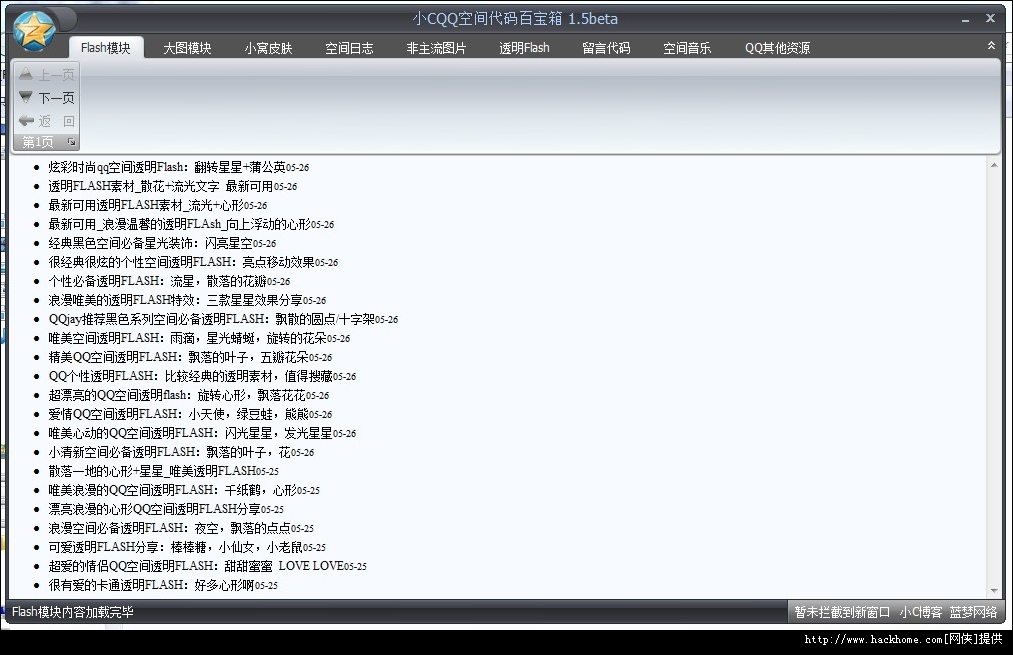Open the page group dialog launcher icon
Image resolution: width=1013 pixels, height=655 pixels.
pos(71,142)
